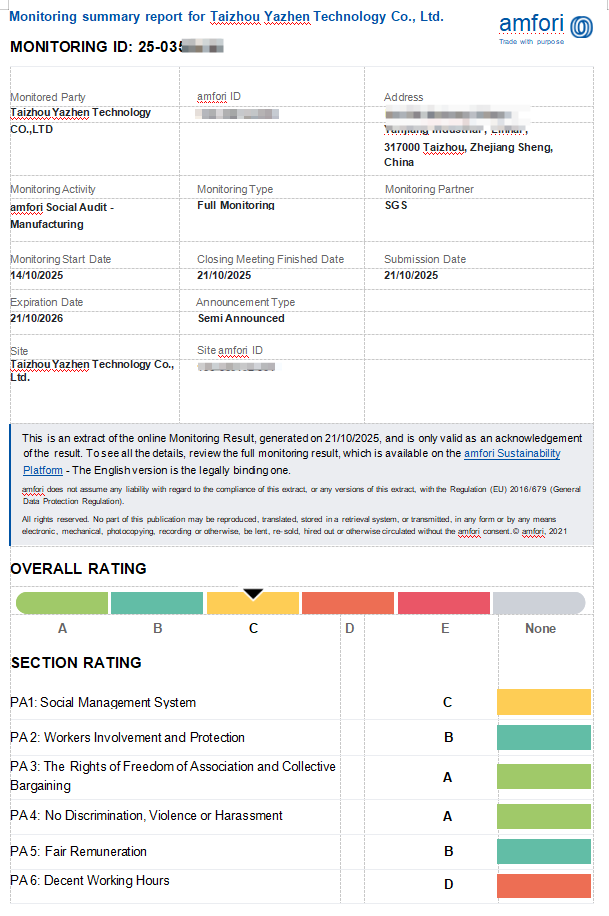The image size is (609, 916).
Task: Click the GDPR liability disclaimer paragraph
Action: tap(301, 495)
